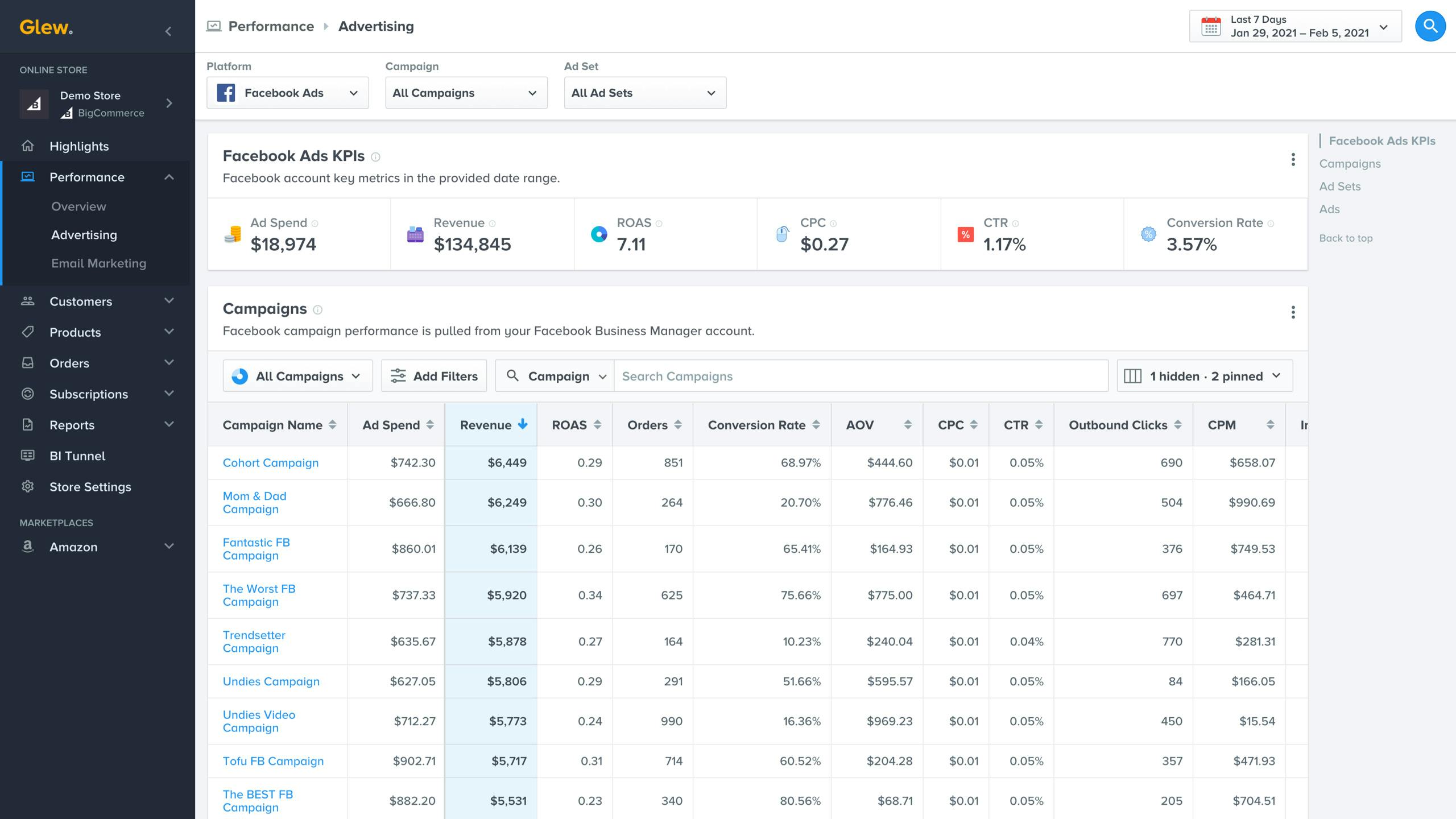Open the All Ad Sets dropdown

(x=645, y=93)
